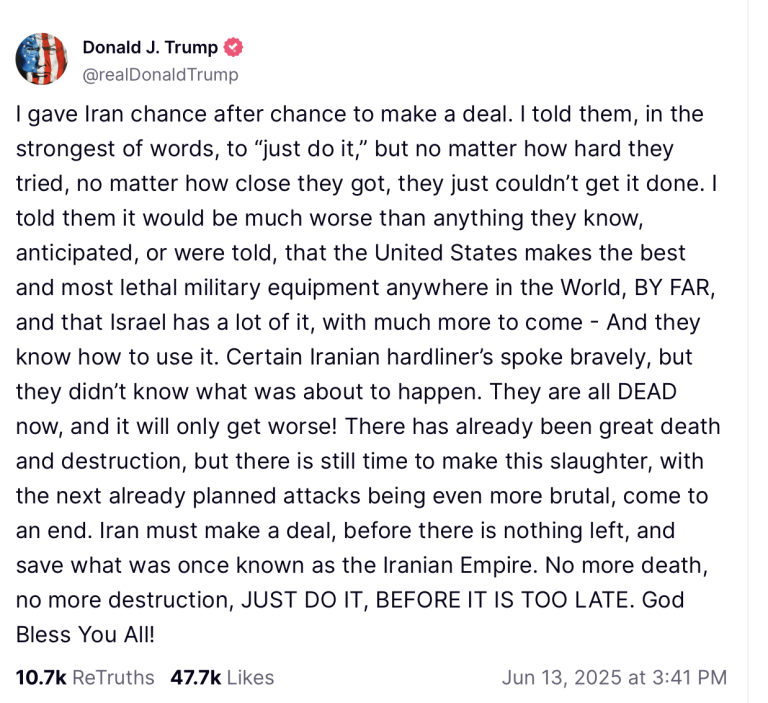Open the @realDonaldTrump handle link
This screenshot has width=768, height=703.
[160, 74]
